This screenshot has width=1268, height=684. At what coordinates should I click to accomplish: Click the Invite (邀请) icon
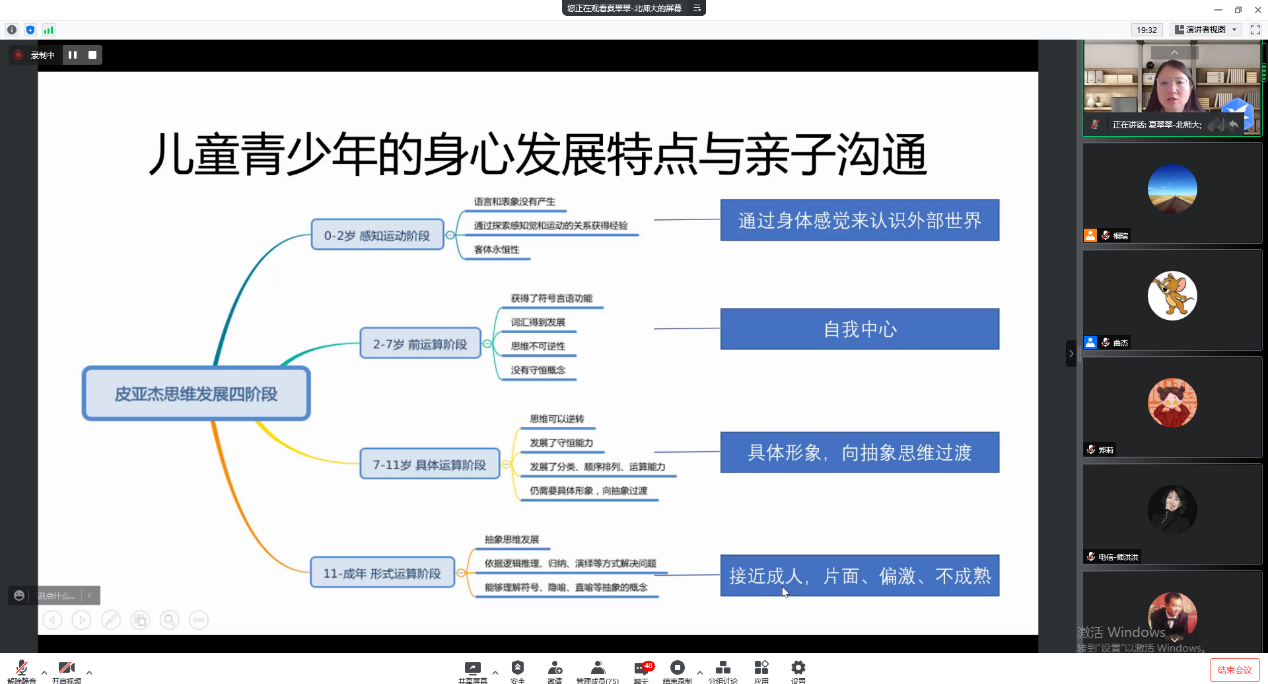(554, 669)
